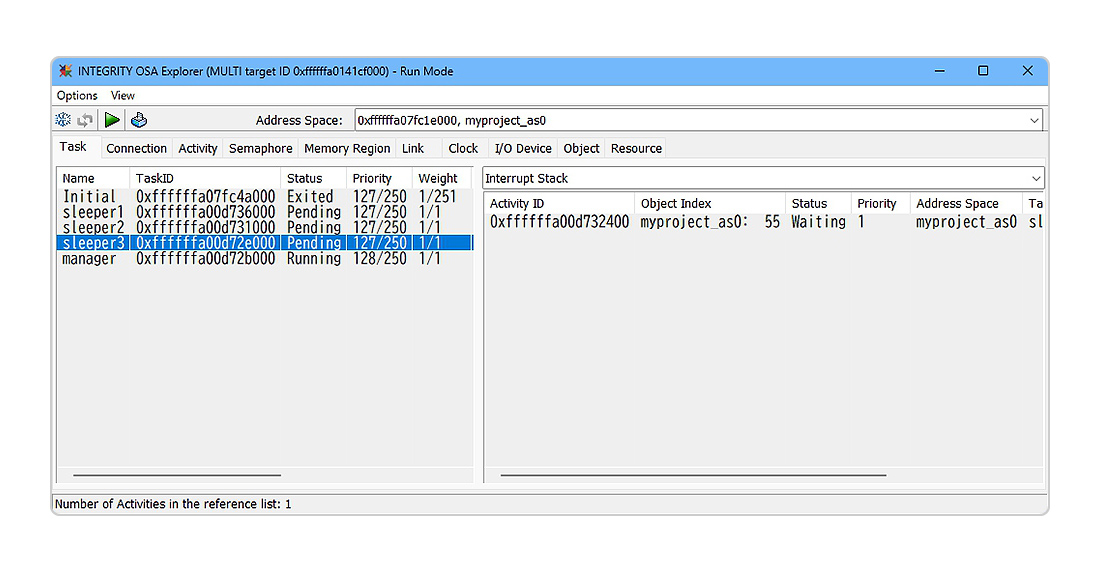Open the View menu
Screen dimensions: 1100x571
tap(123, 95)
